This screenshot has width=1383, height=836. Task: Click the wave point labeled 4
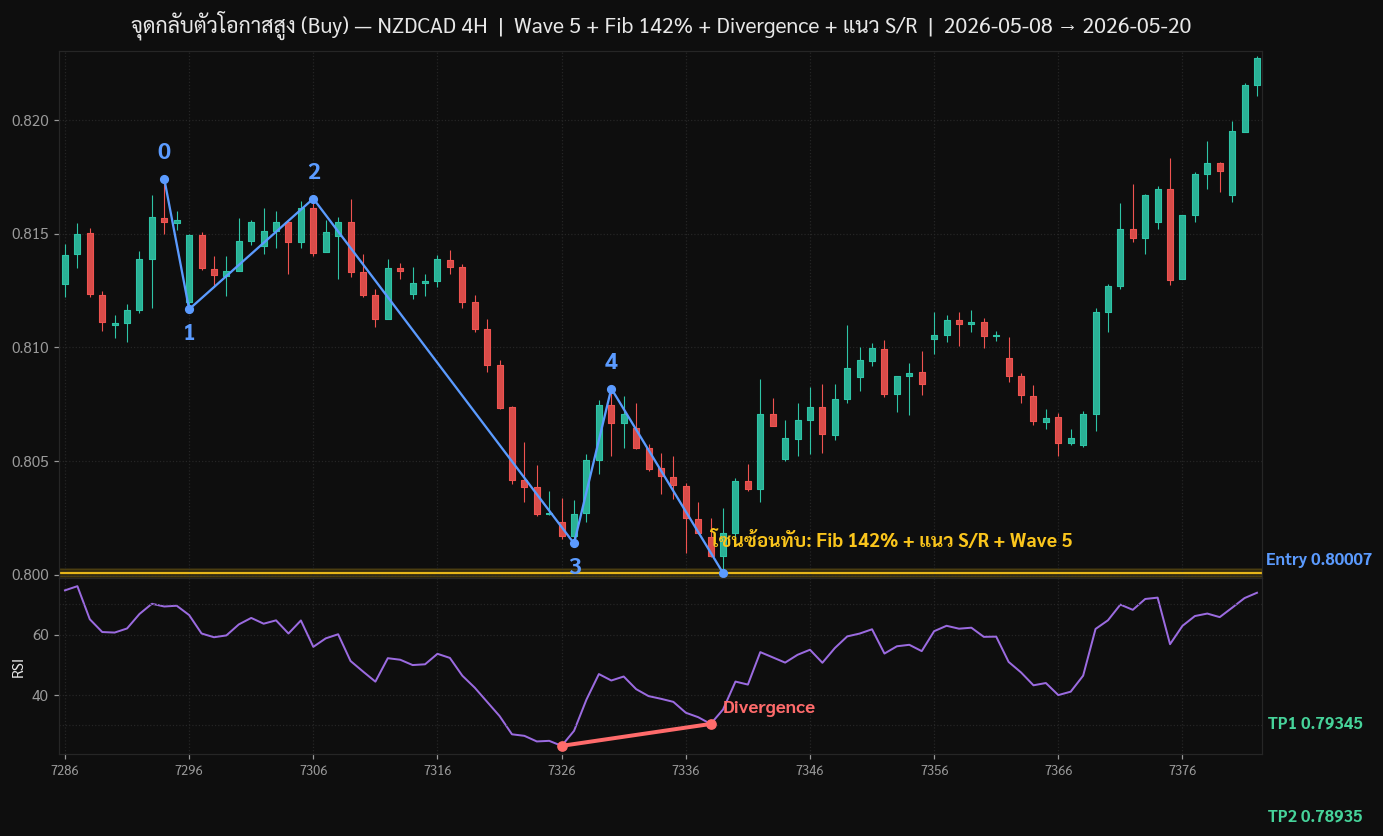pyautogui.click(x=611, y=390)
